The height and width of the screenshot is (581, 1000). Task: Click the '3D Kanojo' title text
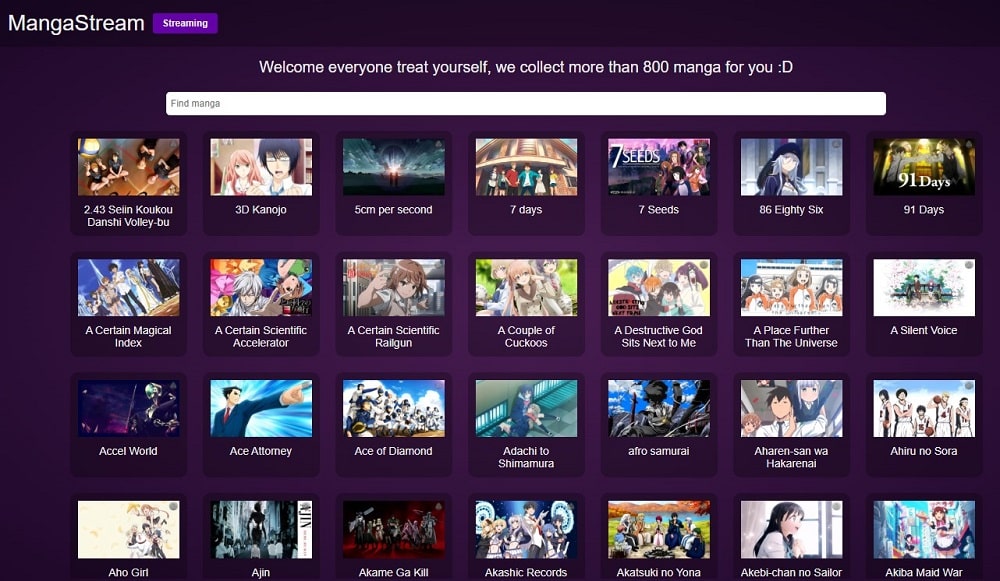[x=261, y=210]
